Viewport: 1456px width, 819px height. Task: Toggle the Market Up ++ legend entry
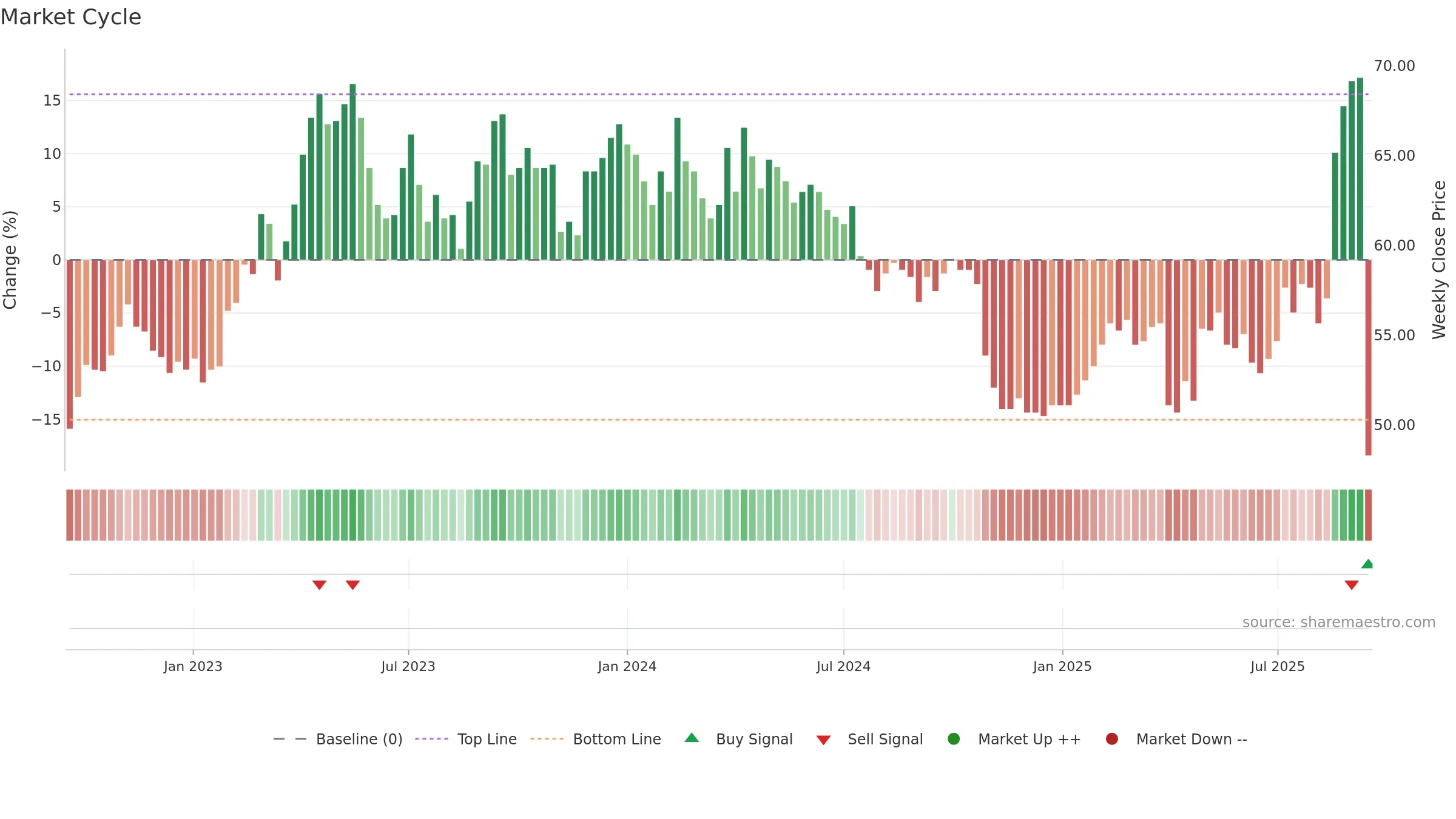coord(1014,739)
